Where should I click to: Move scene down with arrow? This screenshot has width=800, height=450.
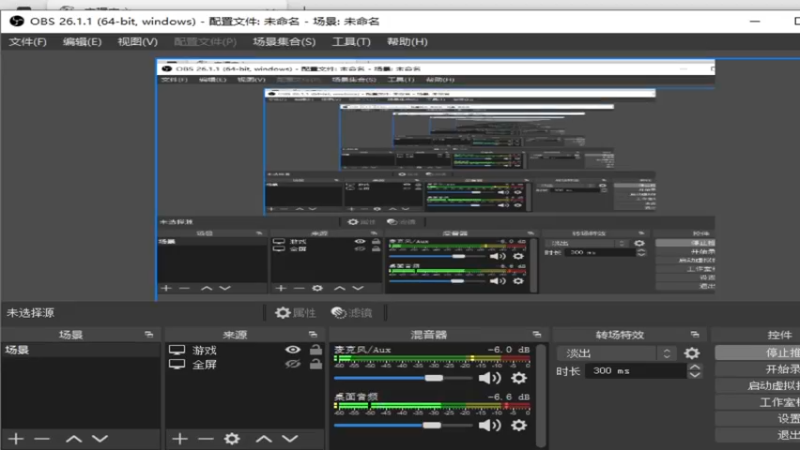click(100, 438)
